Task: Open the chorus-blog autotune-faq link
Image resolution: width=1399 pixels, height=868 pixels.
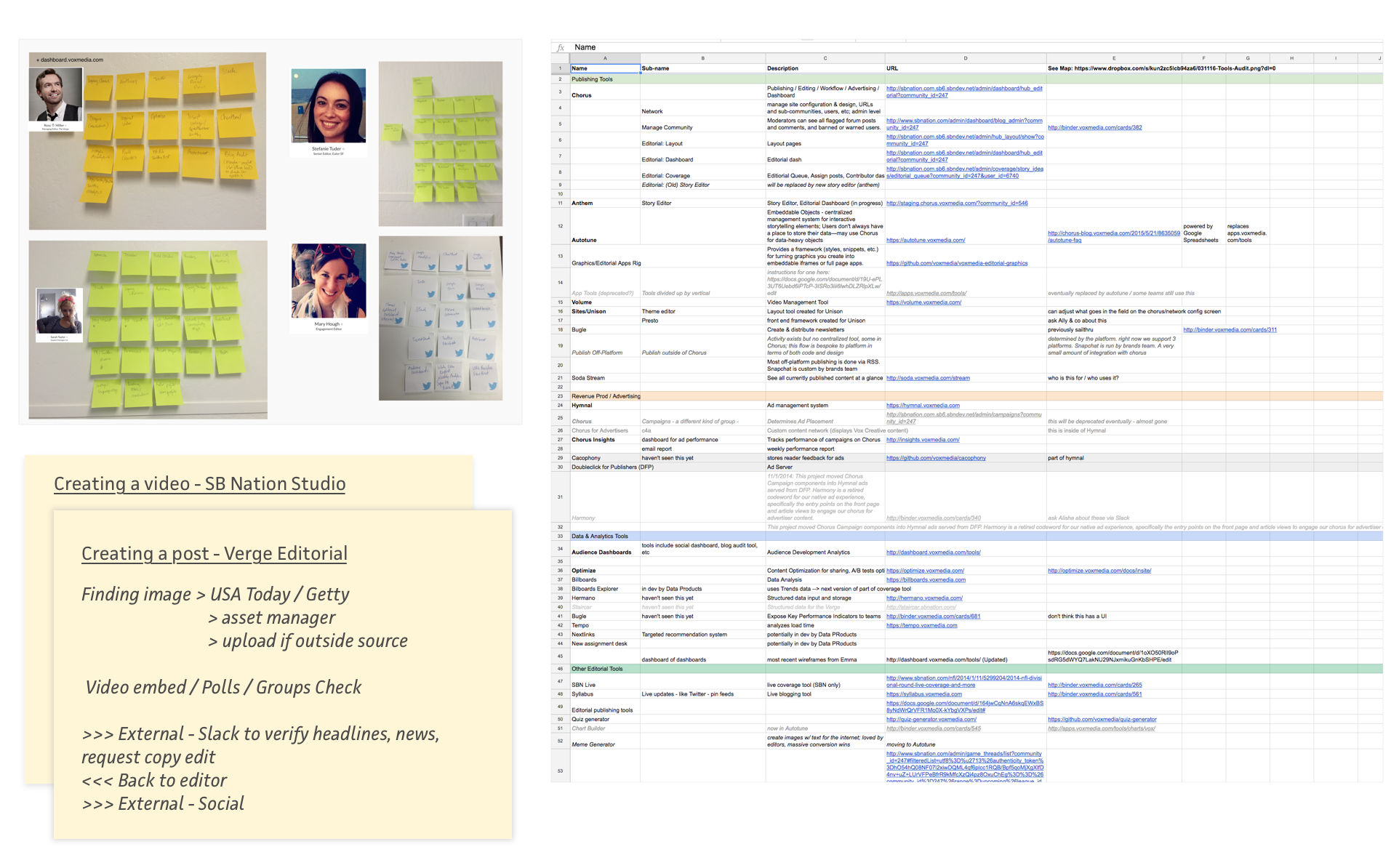Action: [1113, 236]
